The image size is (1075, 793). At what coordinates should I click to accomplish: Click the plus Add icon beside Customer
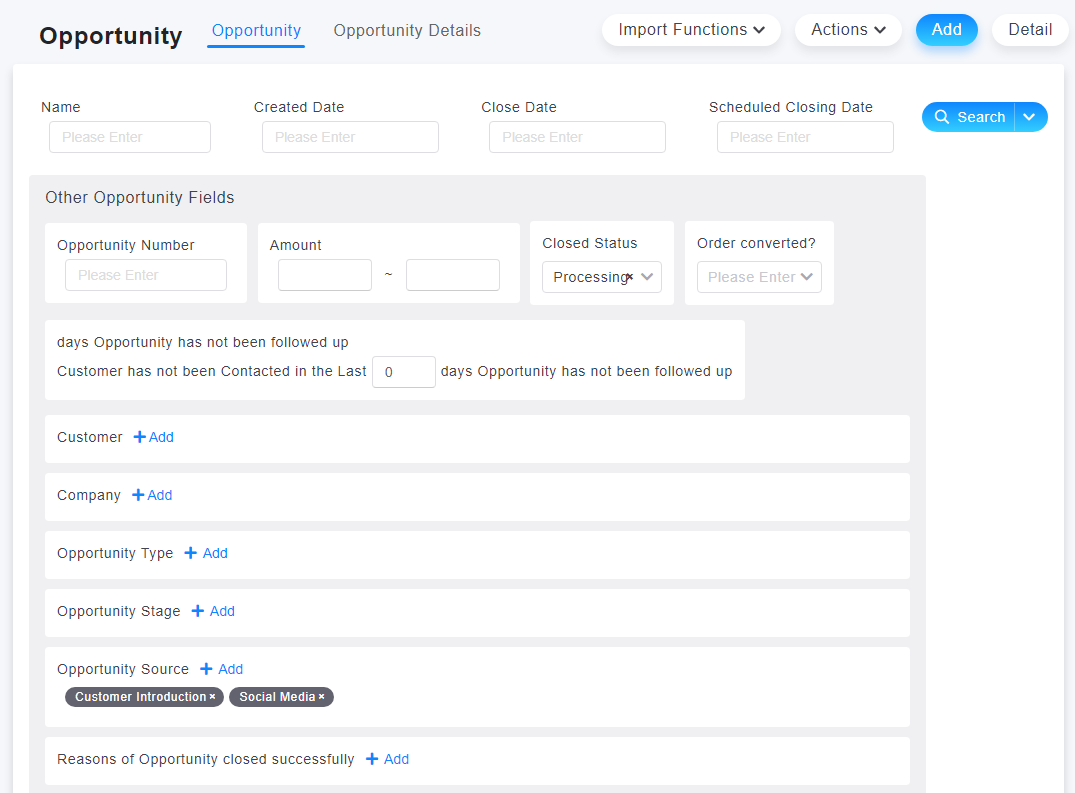[x=153, y=437]
